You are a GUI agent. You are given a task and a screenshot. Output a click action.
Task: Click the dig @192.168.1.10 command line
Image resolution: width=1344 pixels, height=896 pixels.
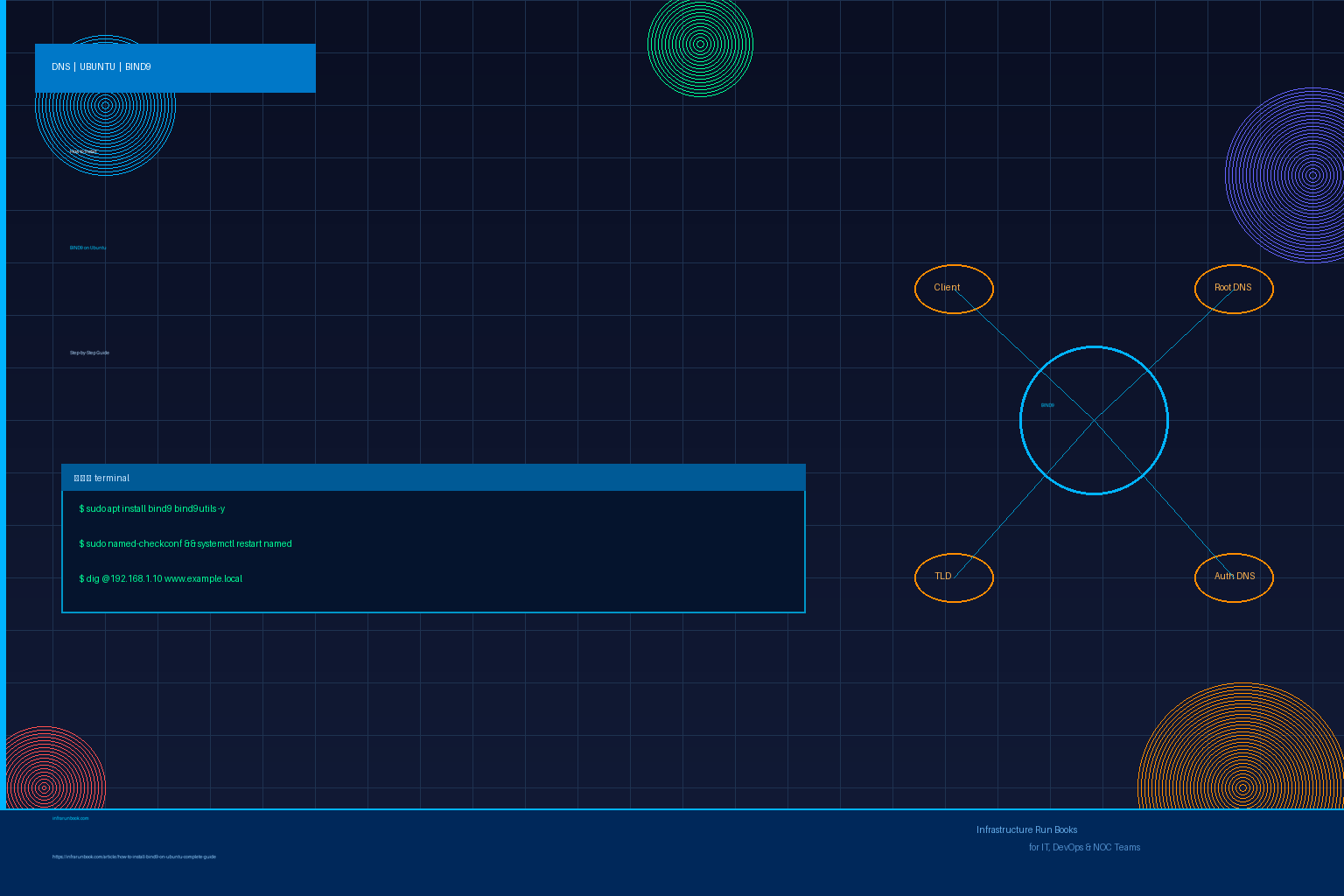tap(161, 579)
